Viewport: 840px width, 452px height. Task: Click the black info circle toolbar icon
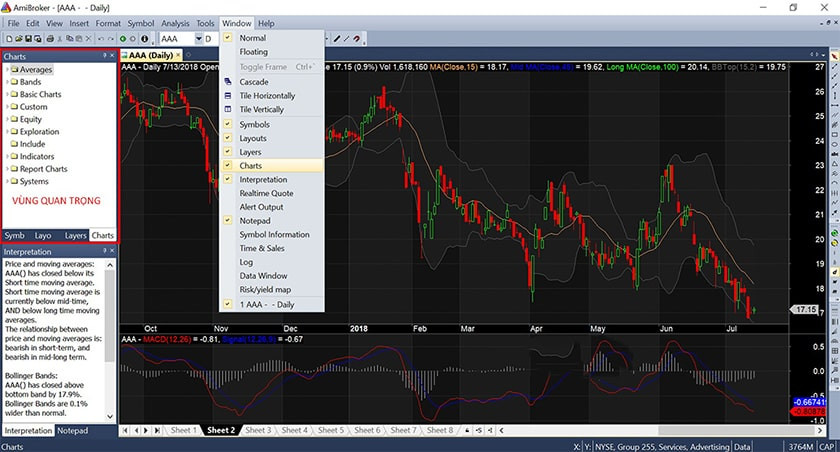tap(145, 38)
